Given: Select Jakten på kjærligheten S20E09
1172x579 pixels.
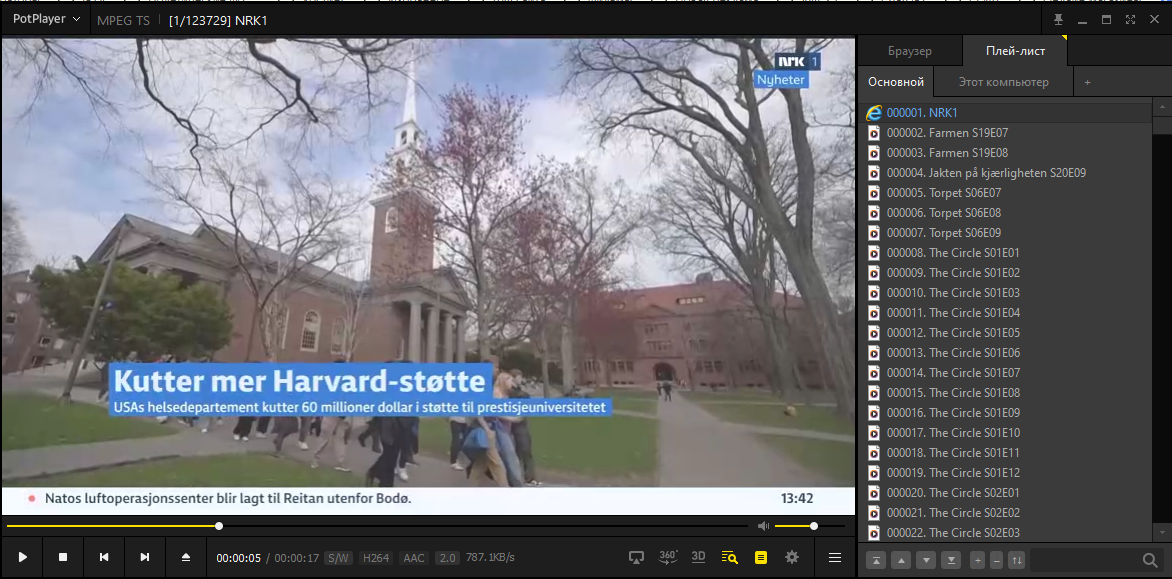Looking at the screenshot, I should tap(1005, 173).
